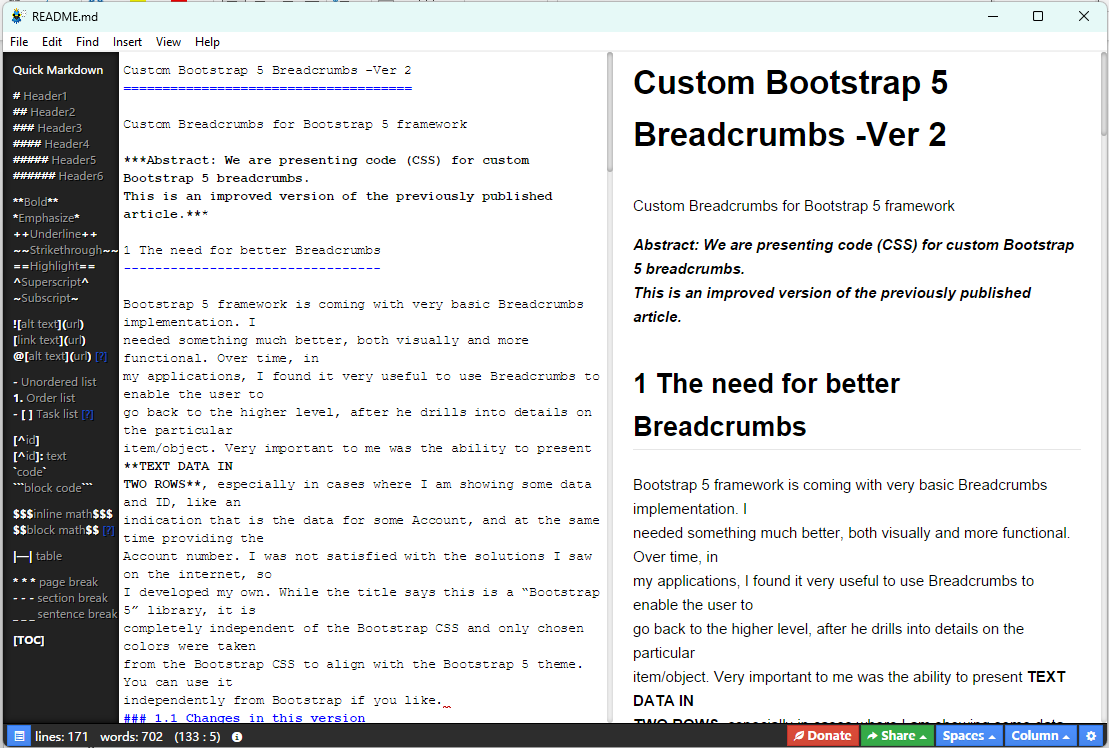Insert superscript markdown
The height and width of the screenshot is (748, 1109).
46,281
